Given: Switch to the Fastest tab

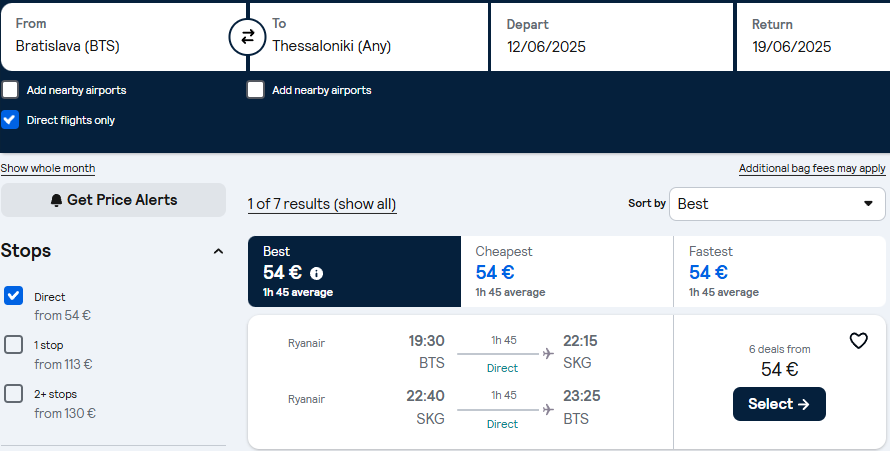Looking at the screenshot, I should (780, 271).
